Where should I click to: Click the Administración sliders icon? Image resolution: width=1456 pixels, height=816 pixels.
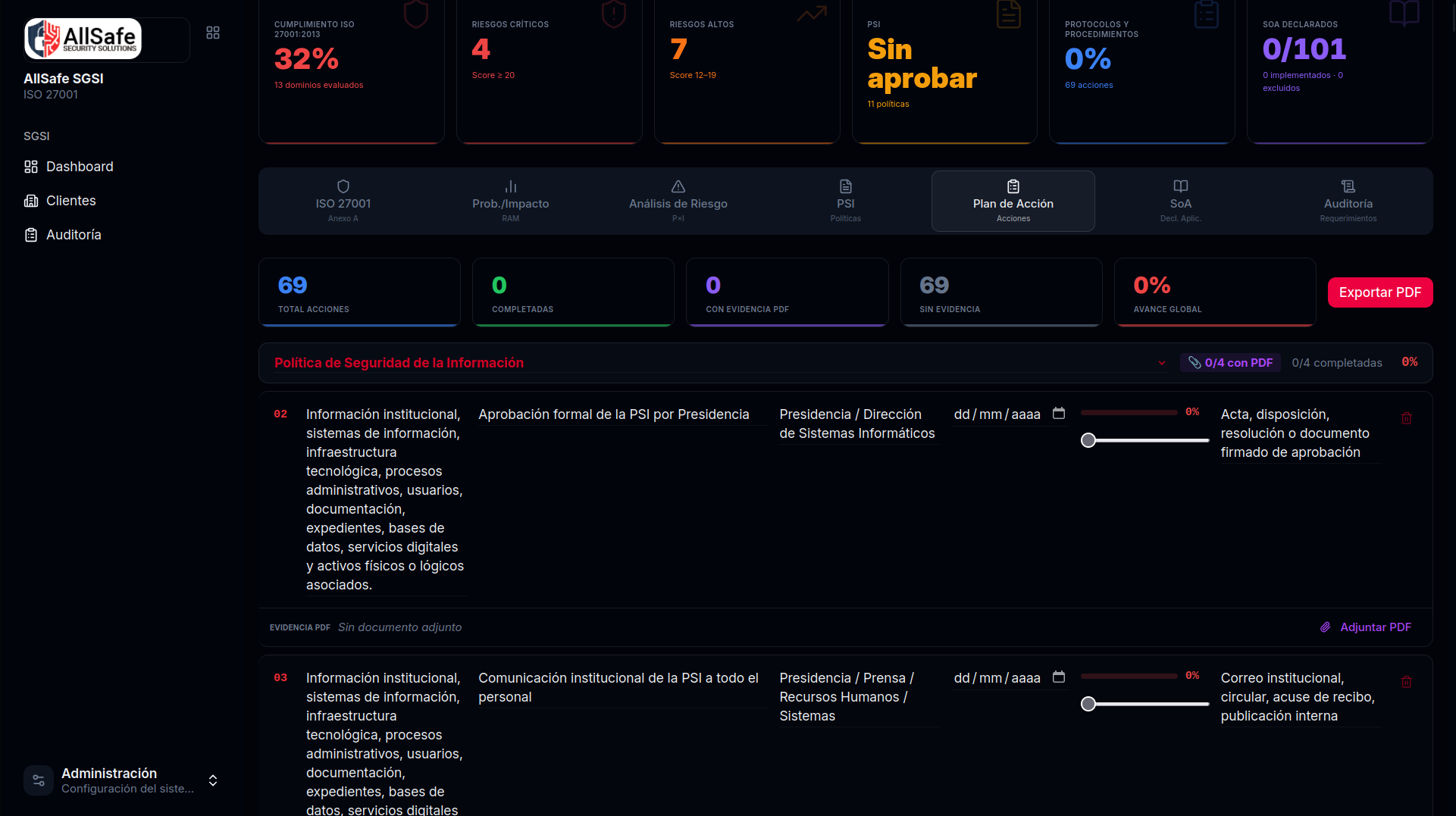(x=39, y=780)
